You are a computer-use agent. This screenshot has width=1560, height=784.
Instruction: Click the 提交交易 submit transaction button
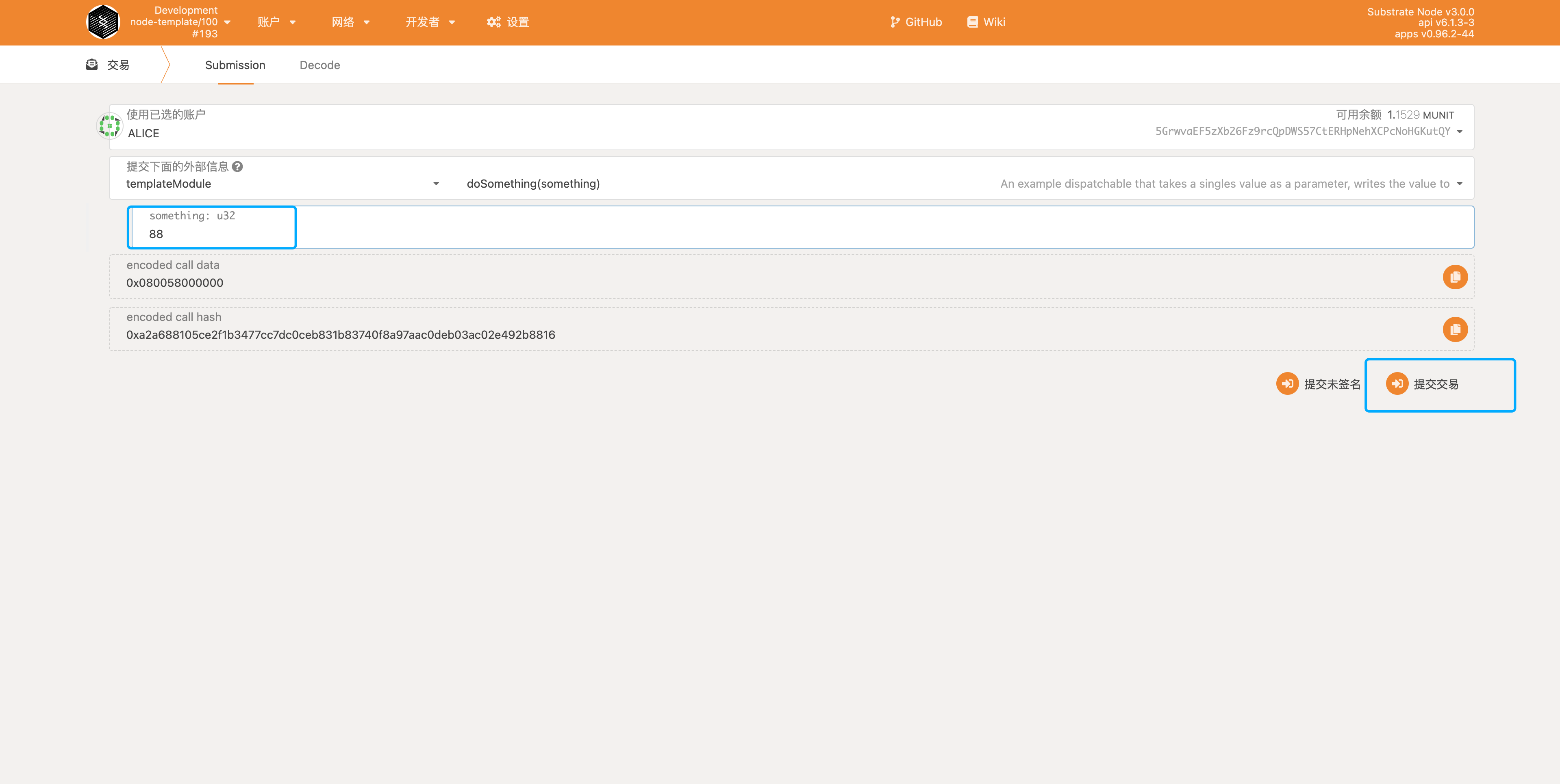click(x=1422, y=384)
